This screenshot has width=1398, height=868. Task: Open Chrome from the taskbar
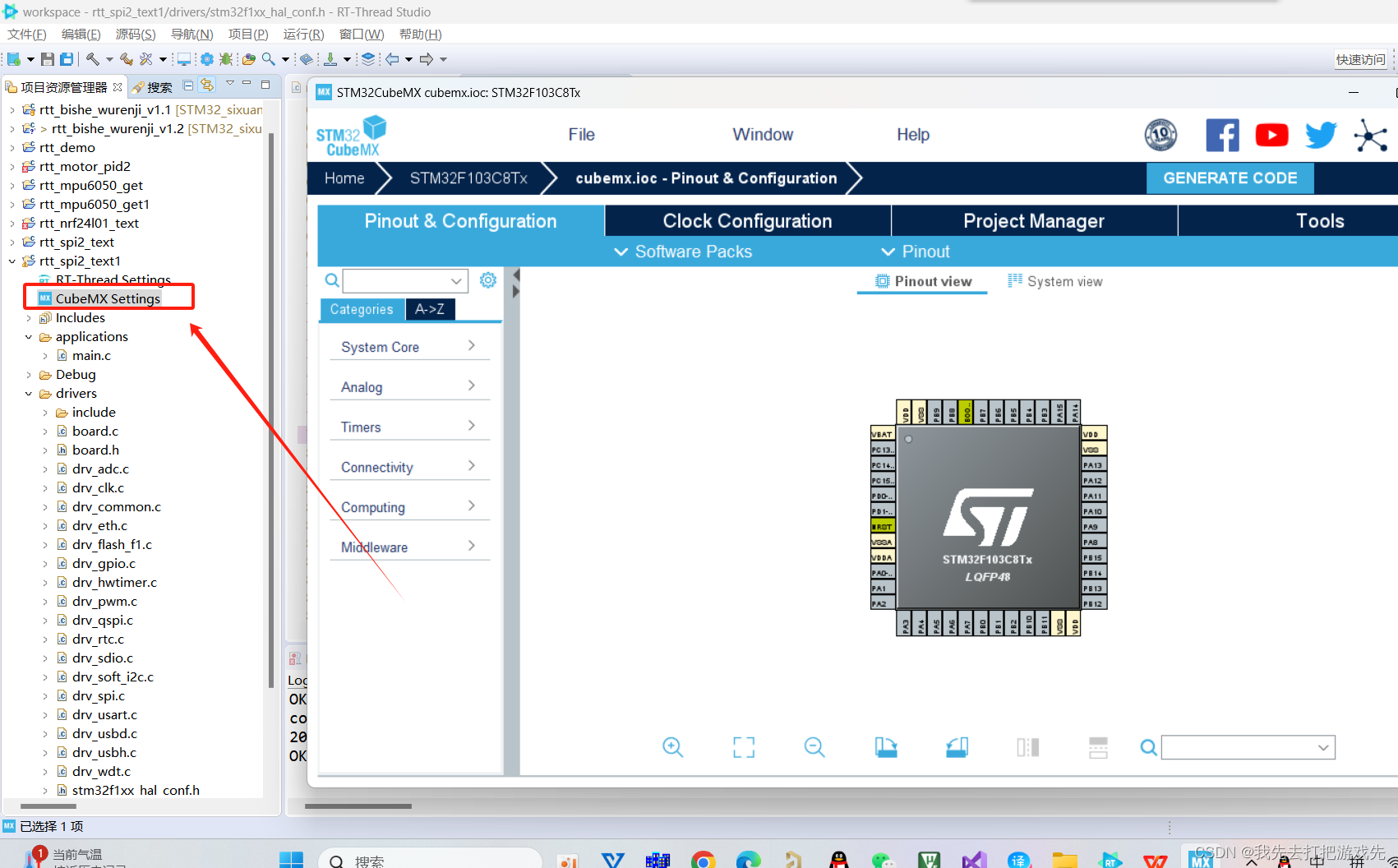[703, 861]
